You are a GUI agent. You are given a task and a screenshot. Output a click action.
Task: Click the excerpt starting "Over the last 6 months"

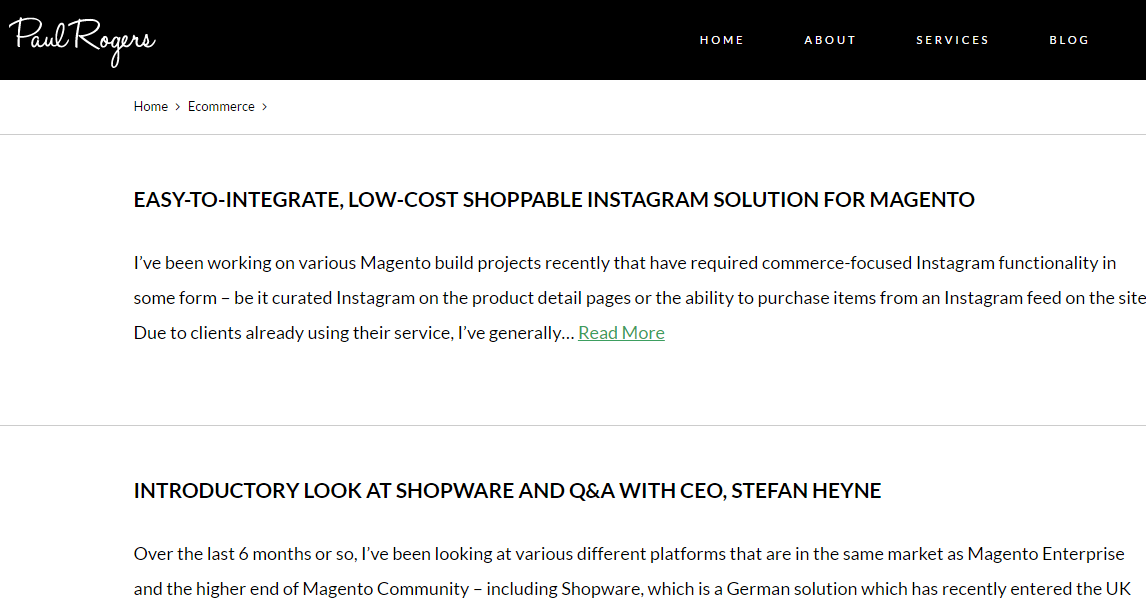pos(632,572)
